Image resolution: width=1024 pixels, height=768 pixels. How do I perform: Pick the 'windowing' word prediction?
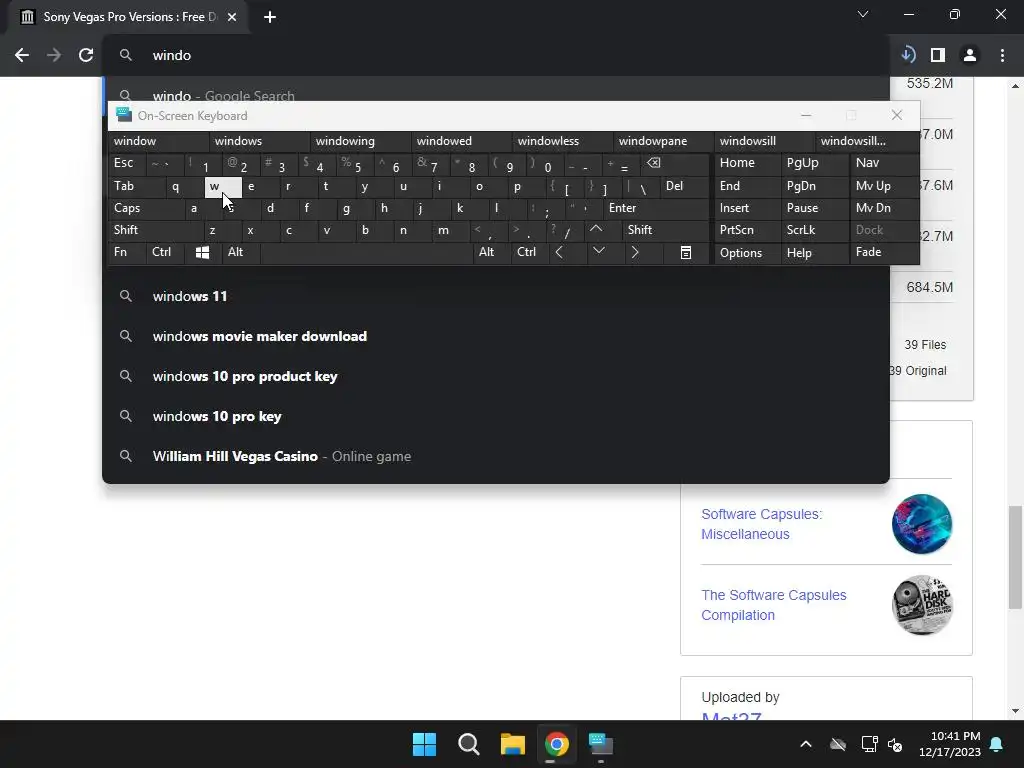360,141
